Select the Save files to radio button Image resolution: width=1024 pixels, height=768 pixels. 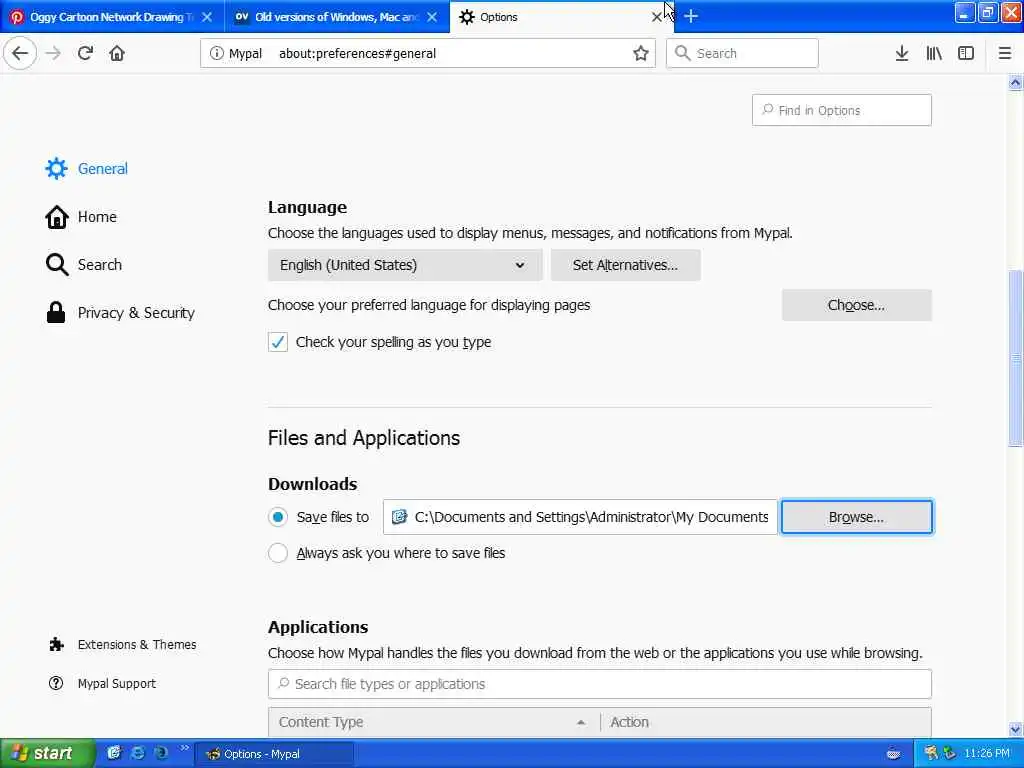click(x=278, y=517)
